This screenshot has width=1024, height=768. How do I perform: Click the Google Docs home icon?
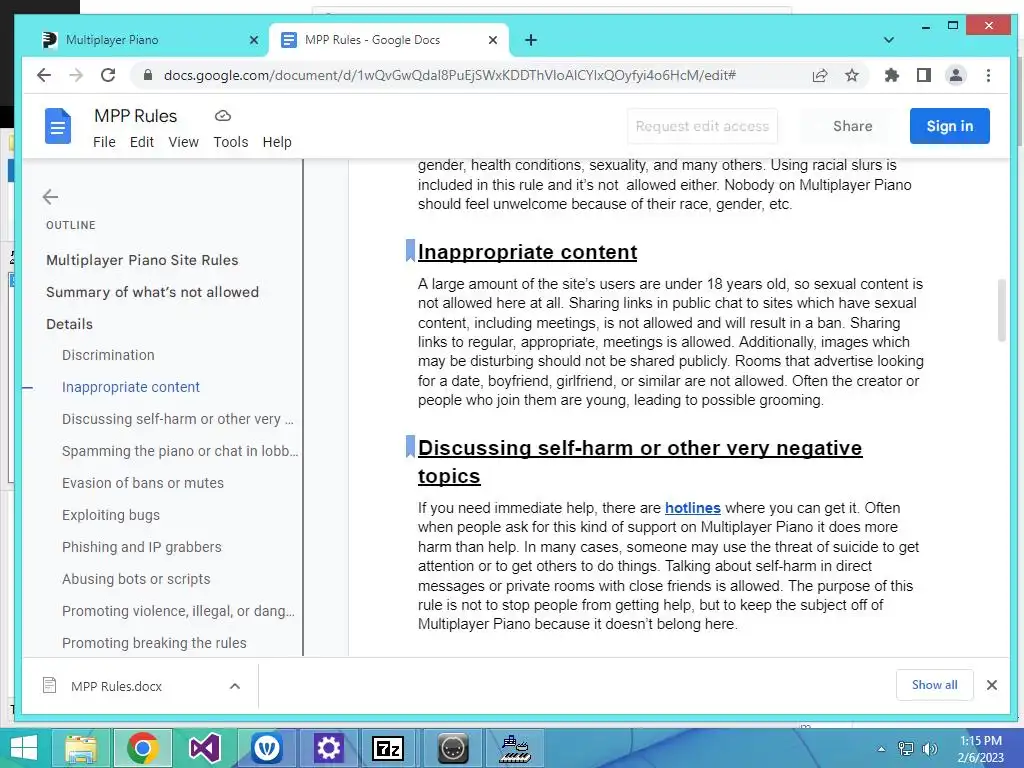point(57,126)
